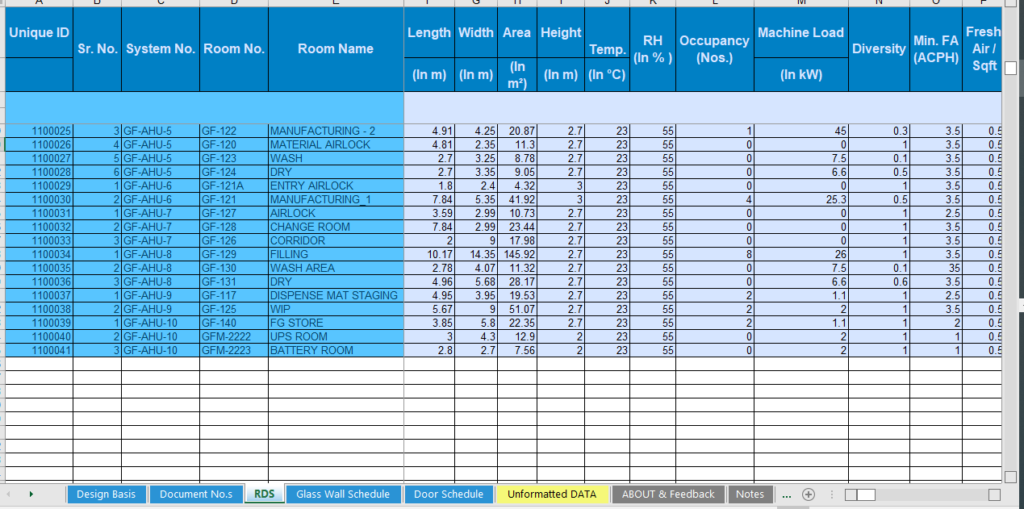
Task: Switch to Unformatted DATA yellow tab
Action: tap(552, 494)
